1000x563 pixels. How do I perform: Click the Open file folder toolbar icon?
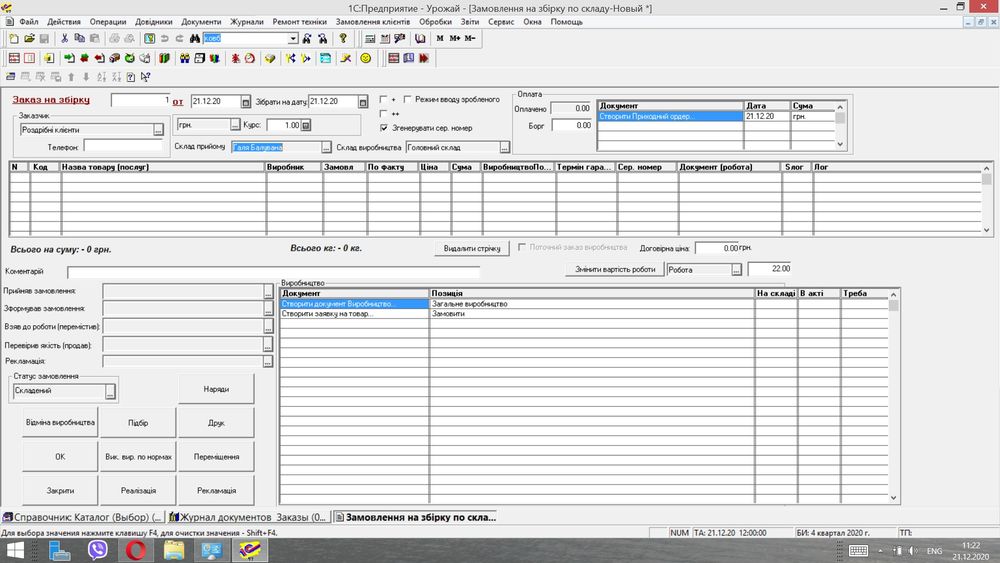(29, 38)
